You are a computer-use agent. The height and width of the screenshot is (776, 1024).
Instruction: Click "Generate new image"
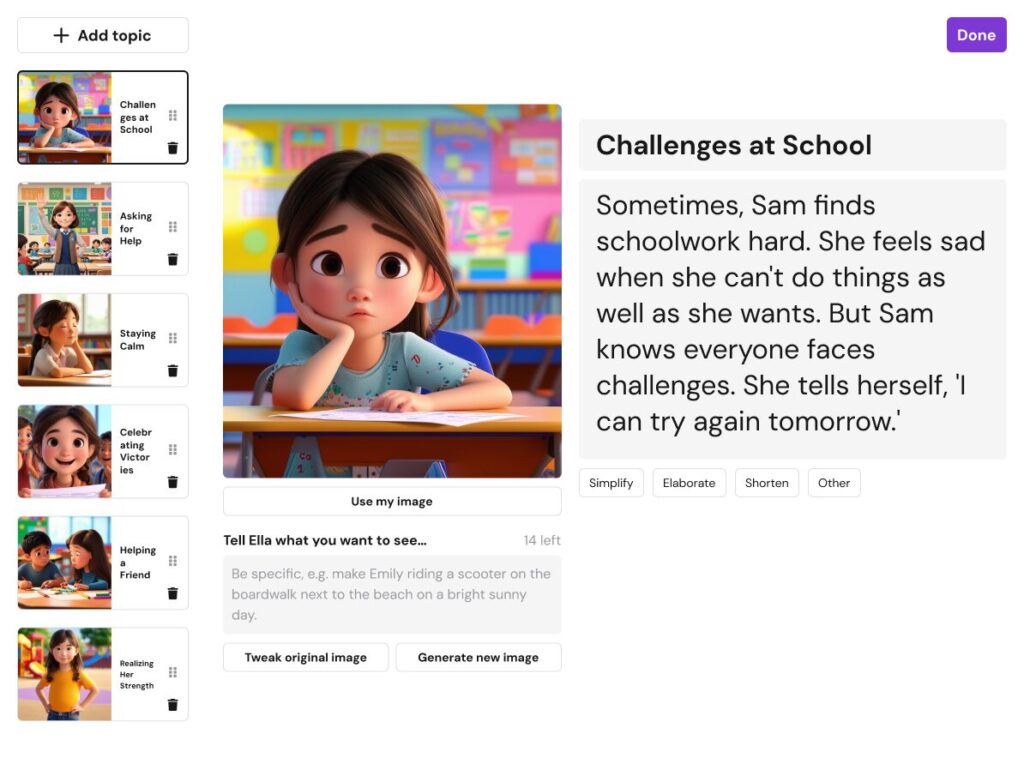pyautogui.click(x=478, y=657)
